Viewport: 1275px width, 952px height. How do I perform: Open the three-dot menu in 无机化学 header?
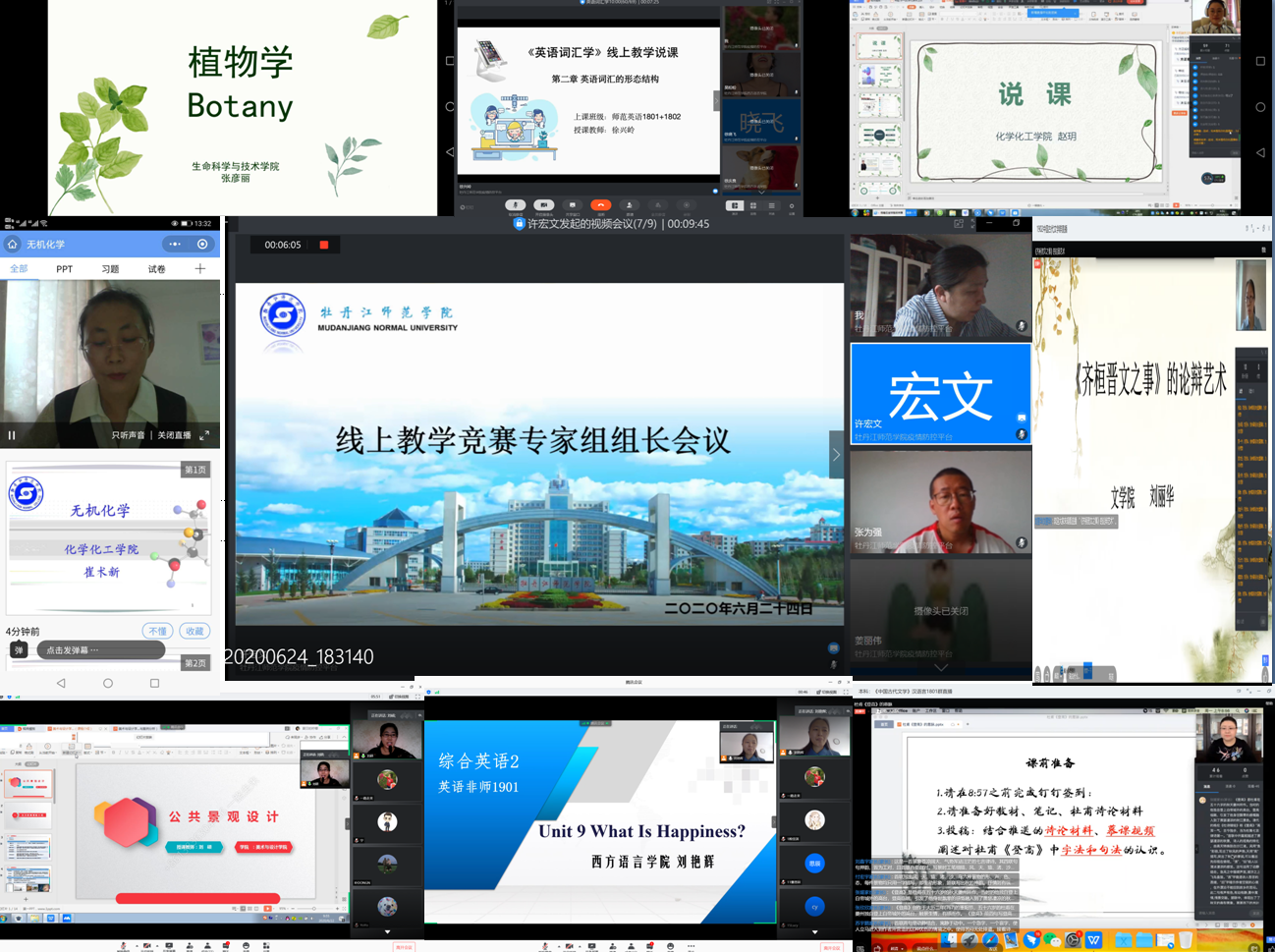pyautogui.click(x=175, y=244)
